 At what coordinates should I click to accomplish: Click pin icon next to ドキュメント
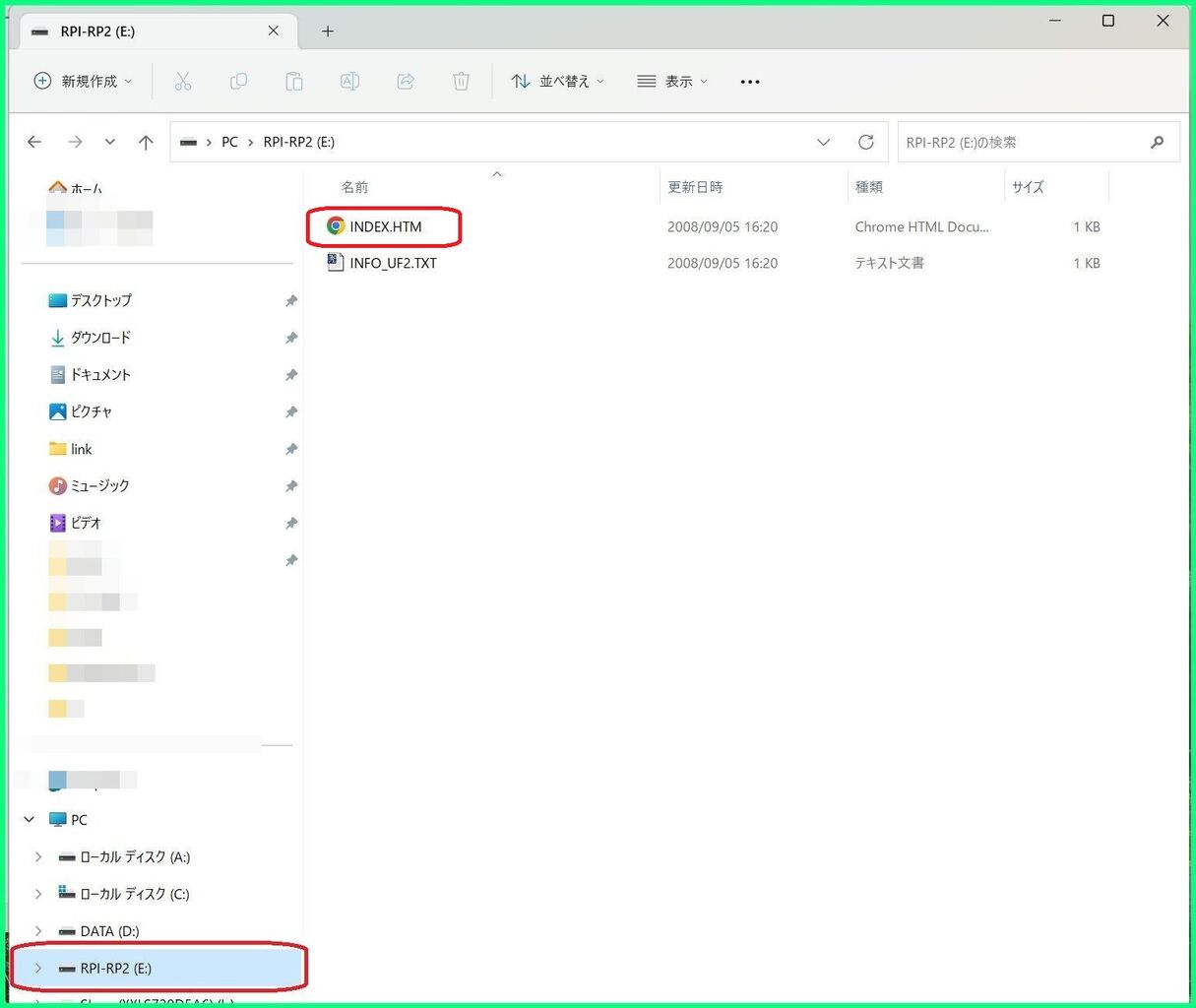[291, 375]
